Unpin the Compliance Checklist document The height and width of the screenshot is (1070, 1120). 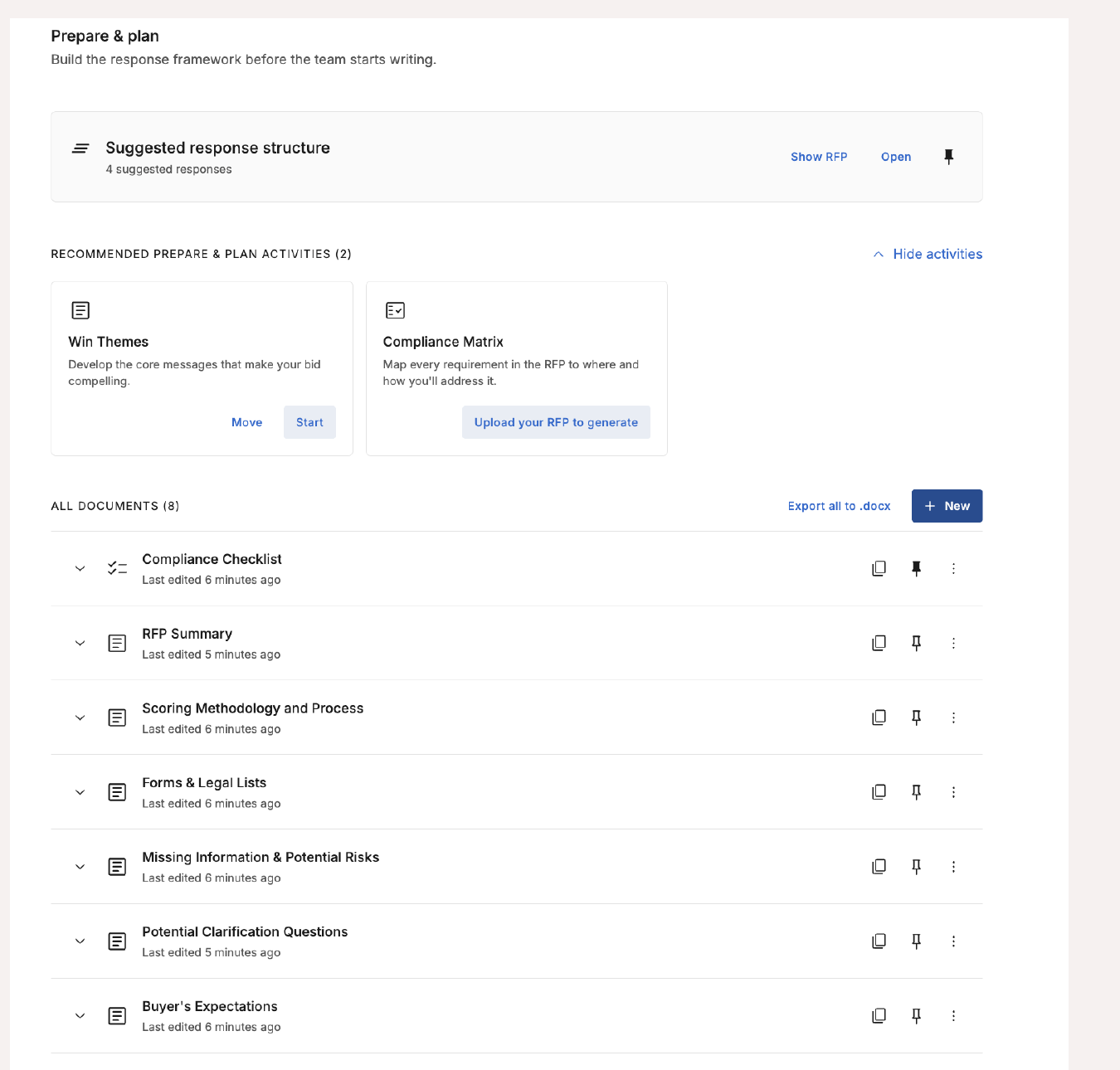click(917, 568)
